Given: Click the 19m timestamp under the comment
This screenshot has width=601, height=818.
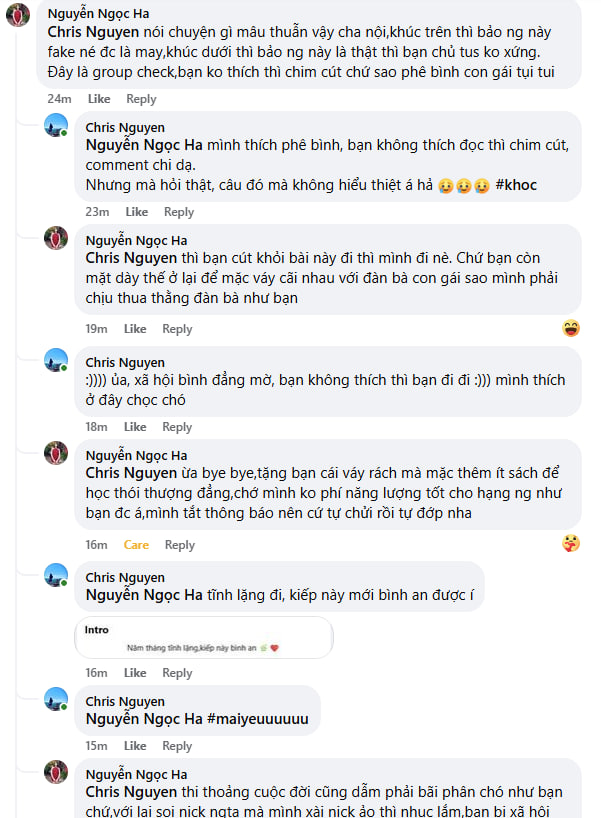Looking at the screenshot, I should point(96,329).
